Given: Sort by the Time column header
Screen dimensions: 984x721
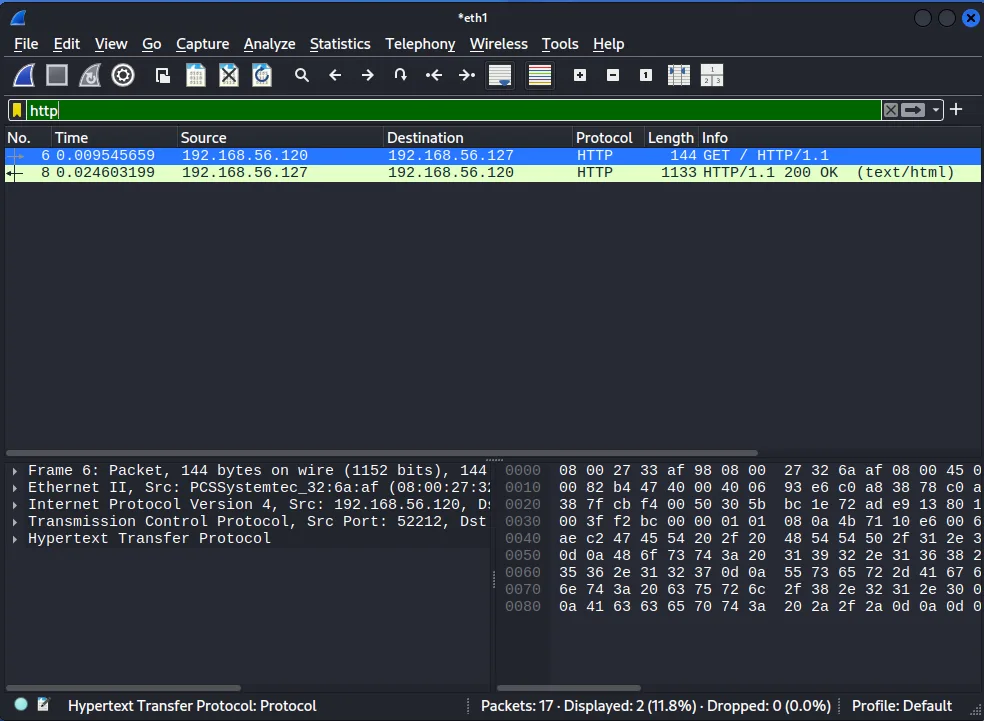Looking at the screenshot, I should point(114,137).
